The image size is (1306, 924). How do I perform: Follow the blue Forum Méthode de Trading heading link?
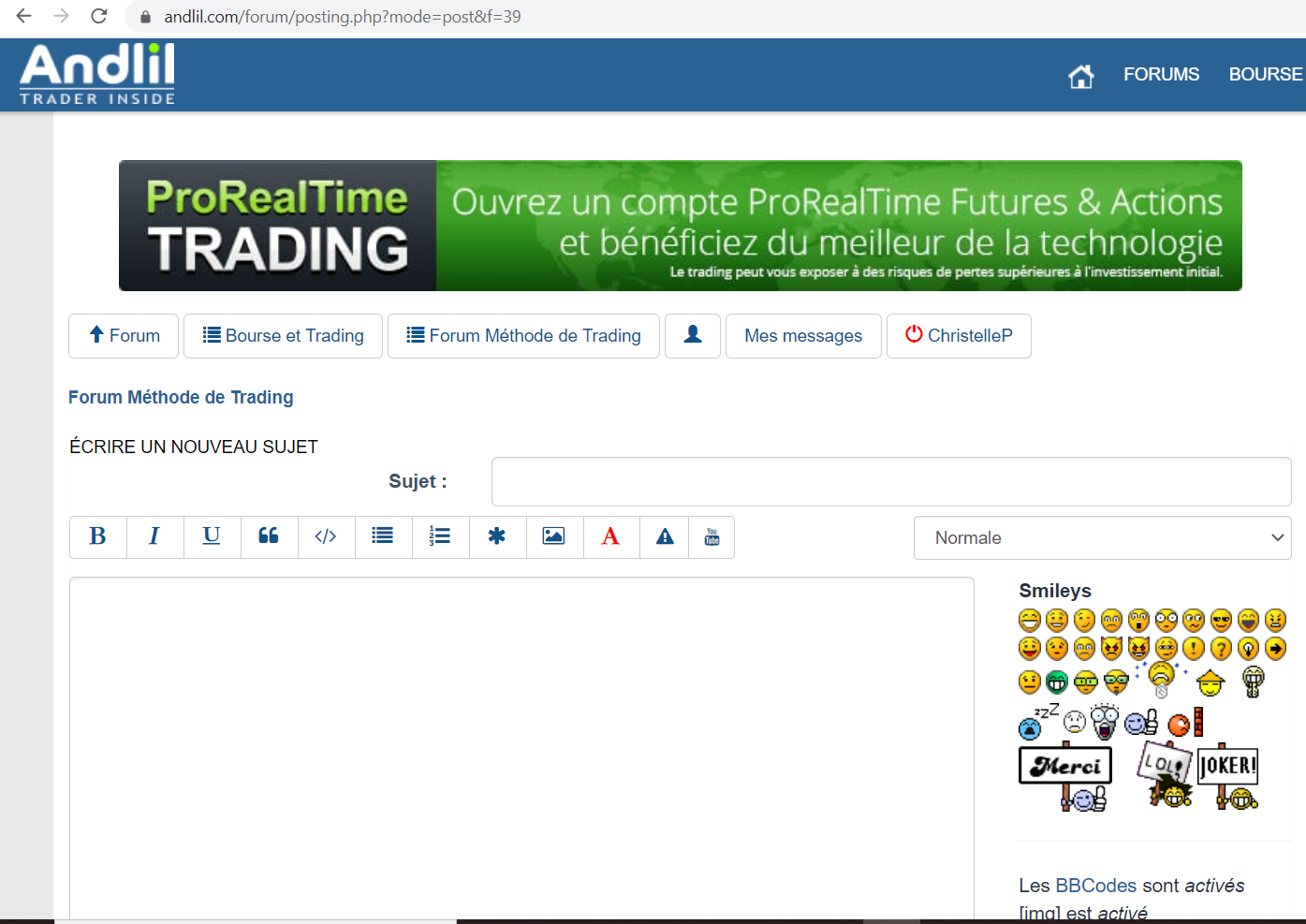pyautogui.click(x=181, y=397)
